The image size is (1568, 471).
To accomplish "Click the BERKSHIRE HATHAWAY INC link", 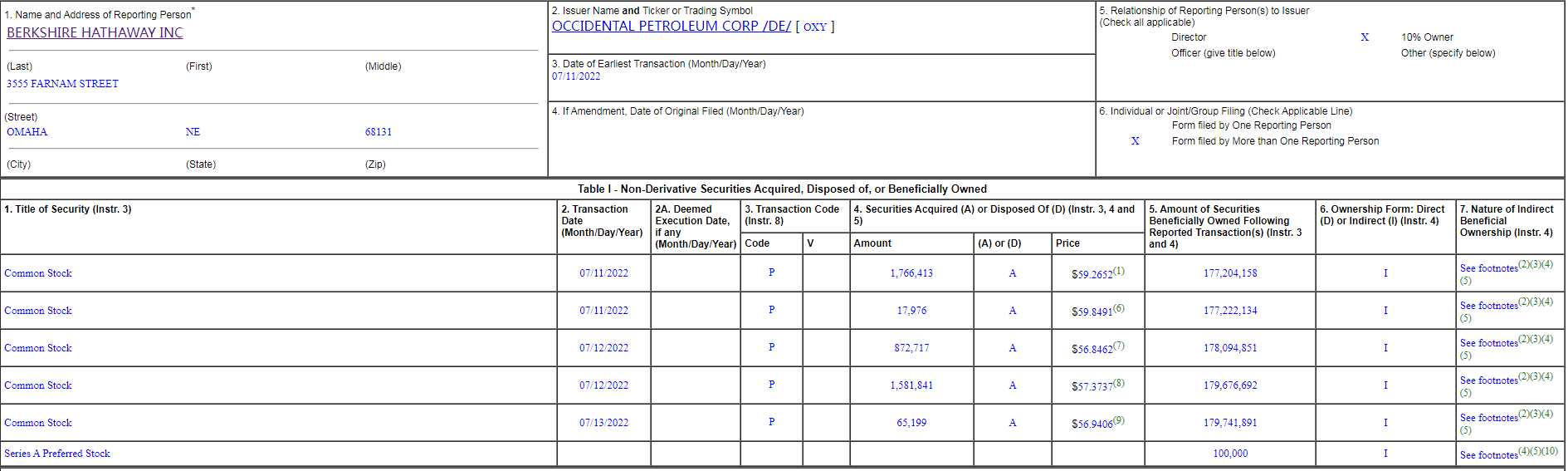I will click(95, 32).
